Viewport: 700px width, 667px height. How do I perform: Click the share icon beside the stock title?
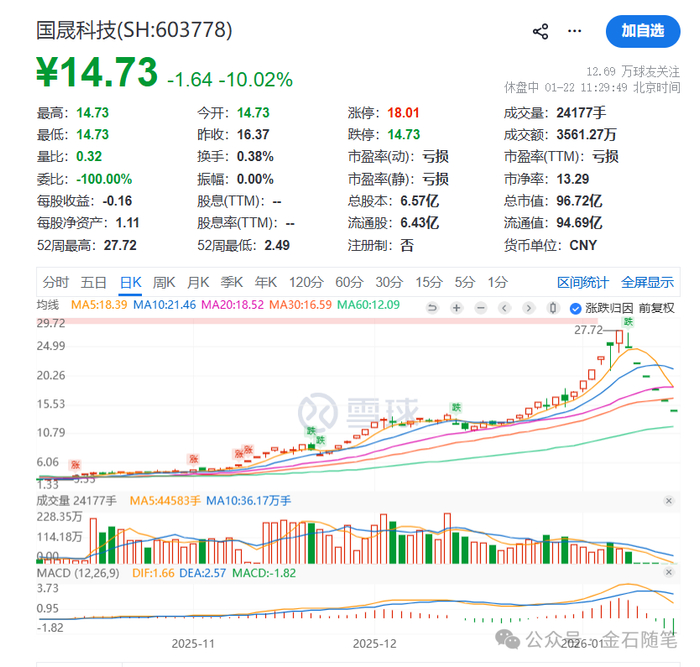click(x=540, y=31)
